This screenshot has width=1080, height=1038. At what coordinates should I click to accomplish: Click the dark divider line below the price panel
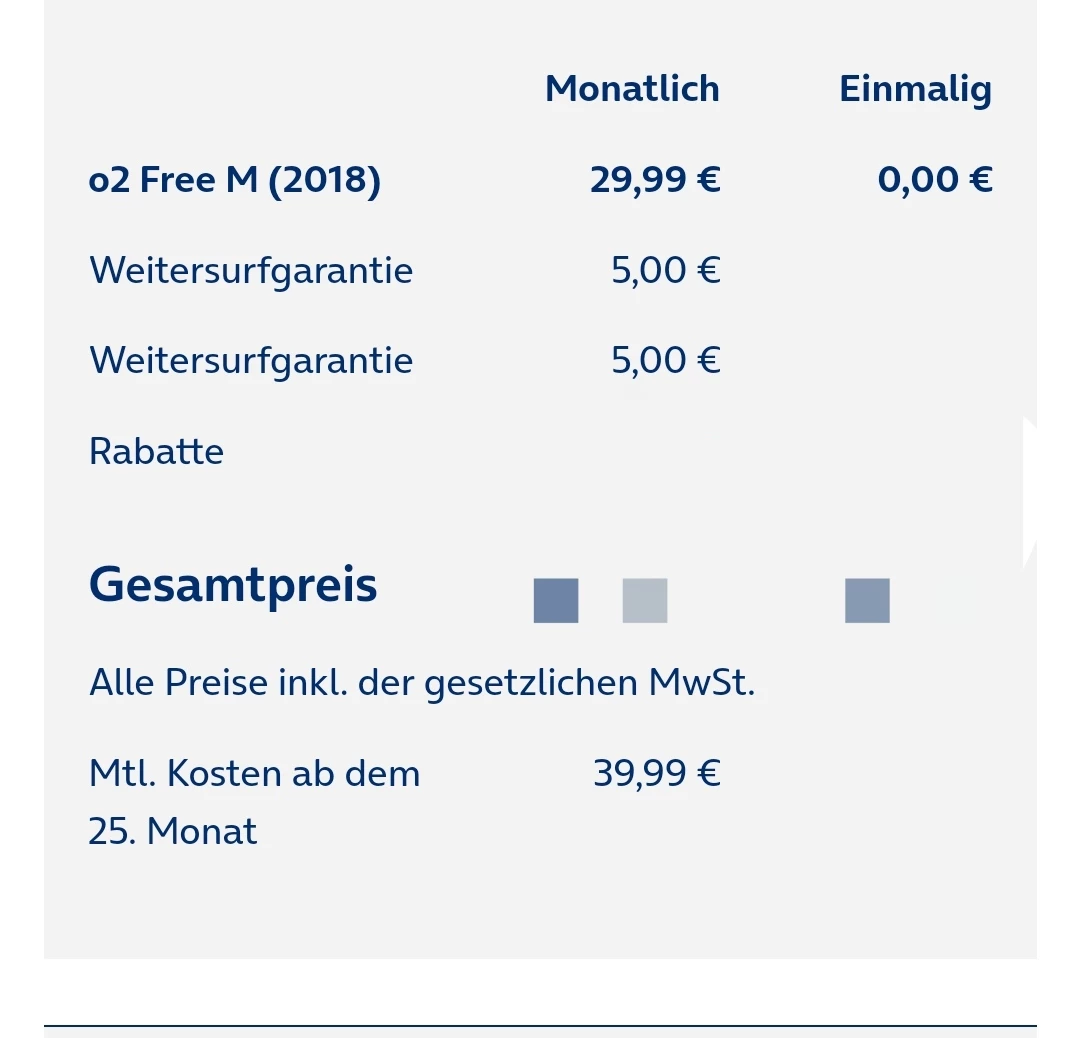pos(540,1026)
